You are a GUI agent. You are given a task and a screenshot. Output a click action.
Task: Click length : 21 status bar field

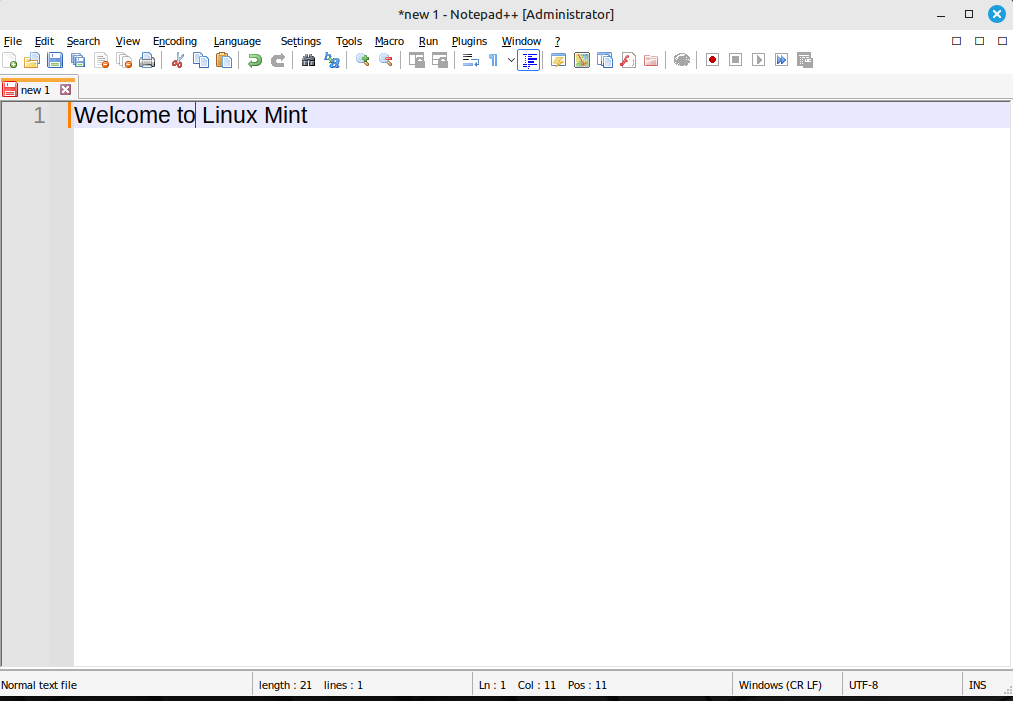click(285, 685)
